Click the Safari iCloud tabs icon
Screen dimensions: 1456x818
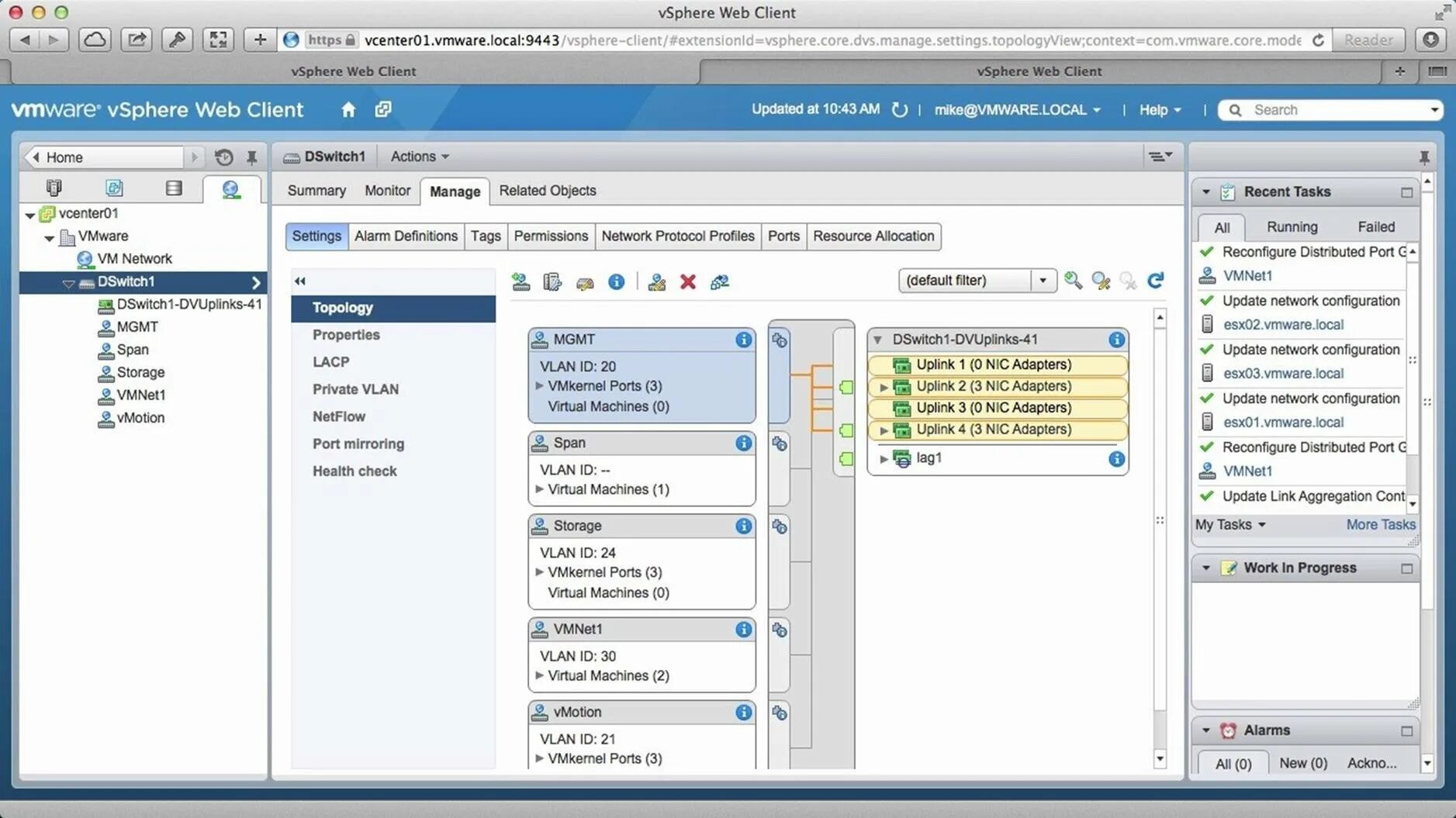point(95,40)
